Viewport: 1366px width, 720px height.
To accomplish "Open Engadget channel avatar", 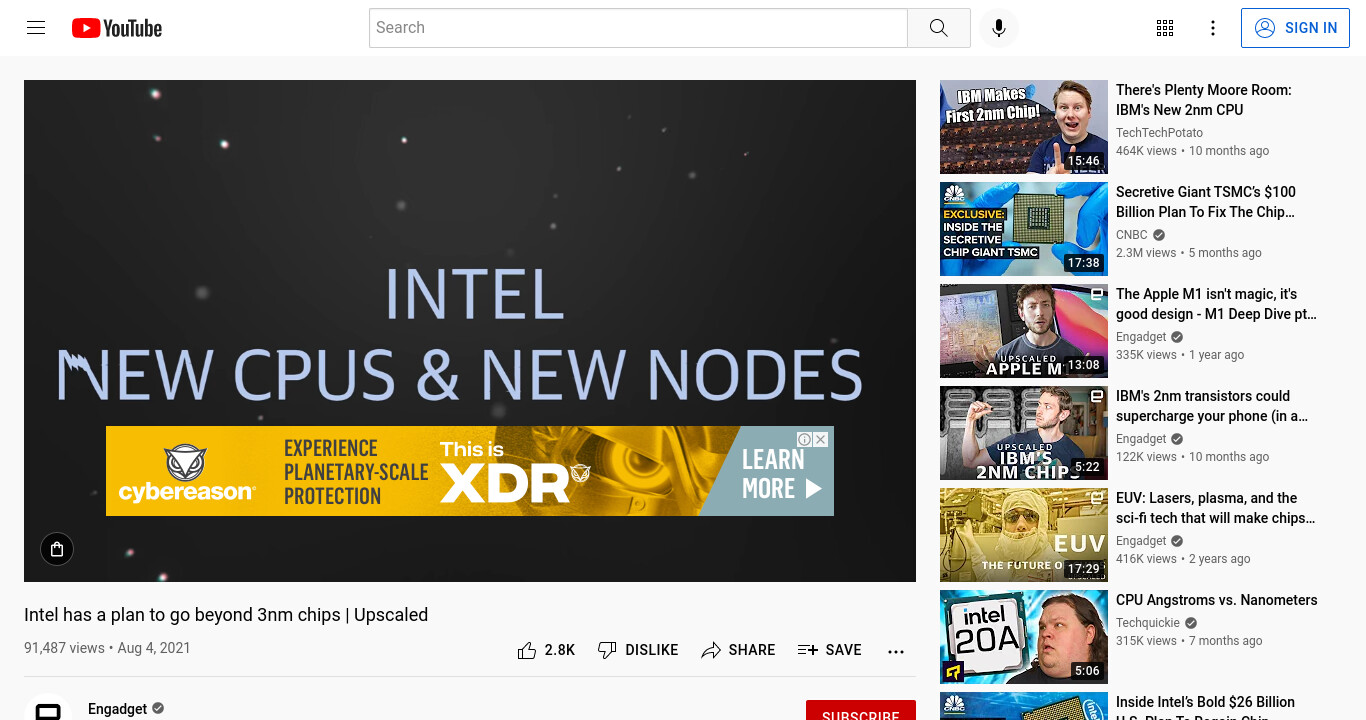I will point(48,708).
